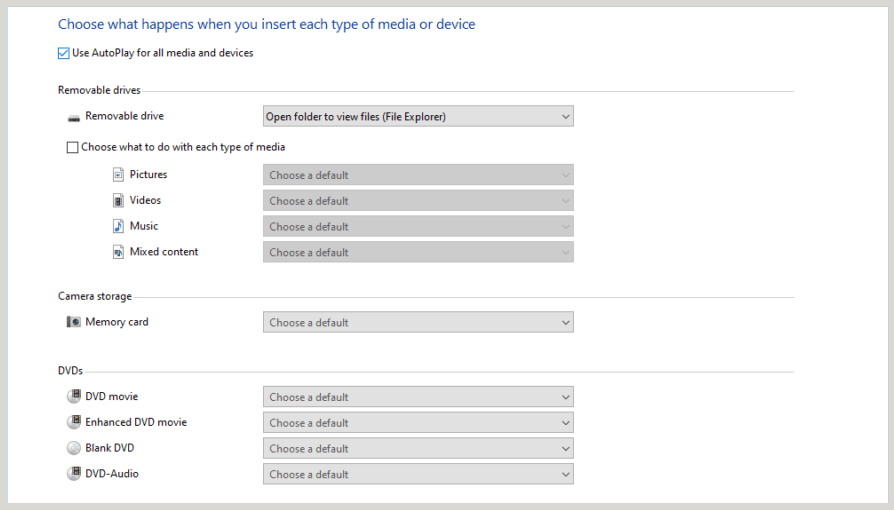Viewport: 894px width, 510px height.
Task: Open the Removable drive action dropdown
Action: (x=418, y=117)
